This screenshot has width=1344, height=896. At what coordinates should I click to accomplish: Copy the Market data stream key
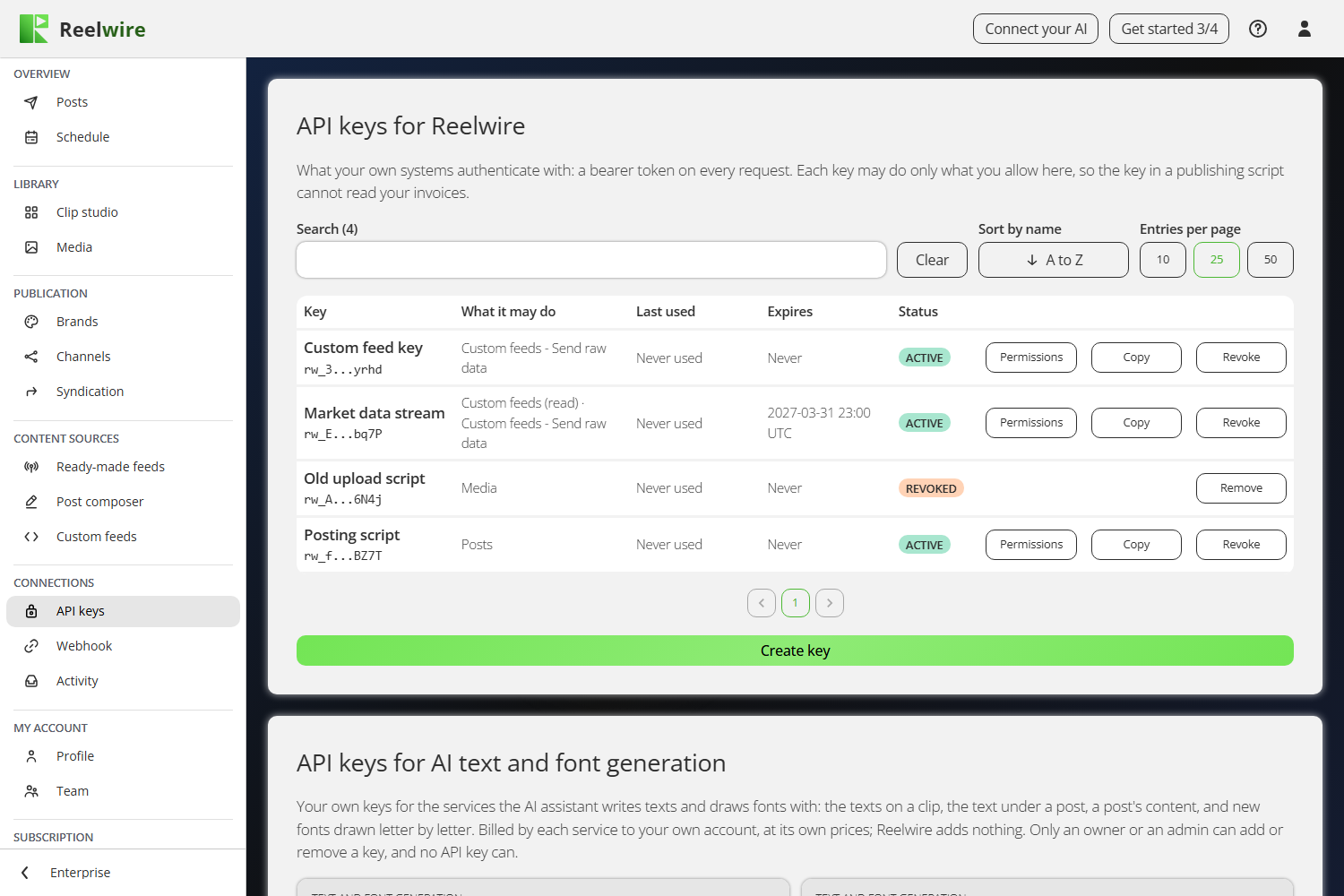tap(1136, 423)
